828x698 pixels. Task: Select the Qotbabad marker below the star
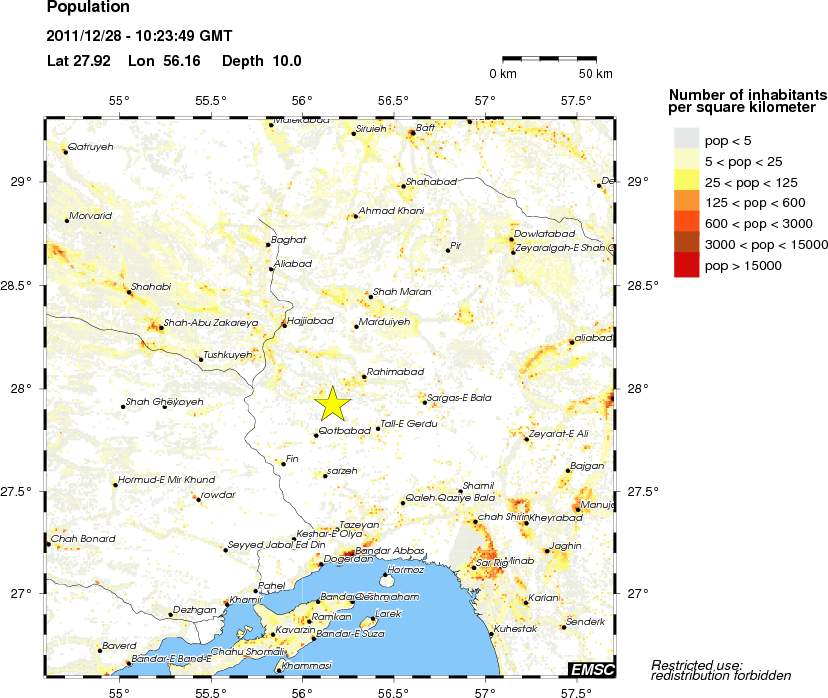coord(316,435)
